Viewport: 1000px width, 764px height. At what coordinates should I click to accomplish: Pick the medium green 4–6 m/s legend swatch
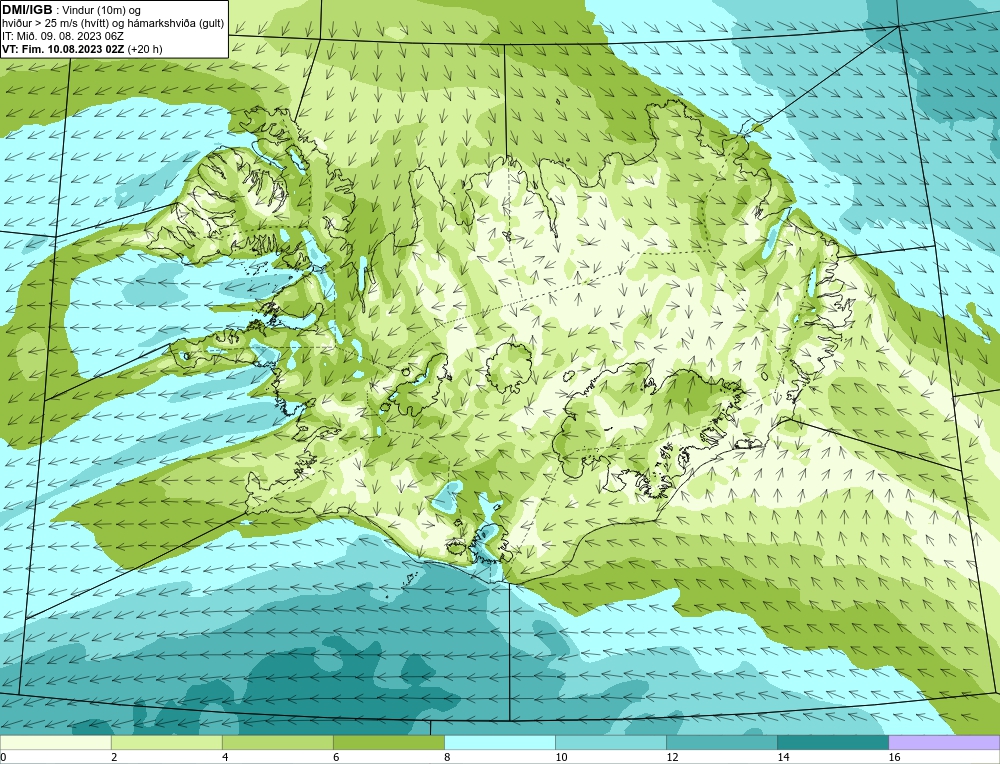point(277,743)
